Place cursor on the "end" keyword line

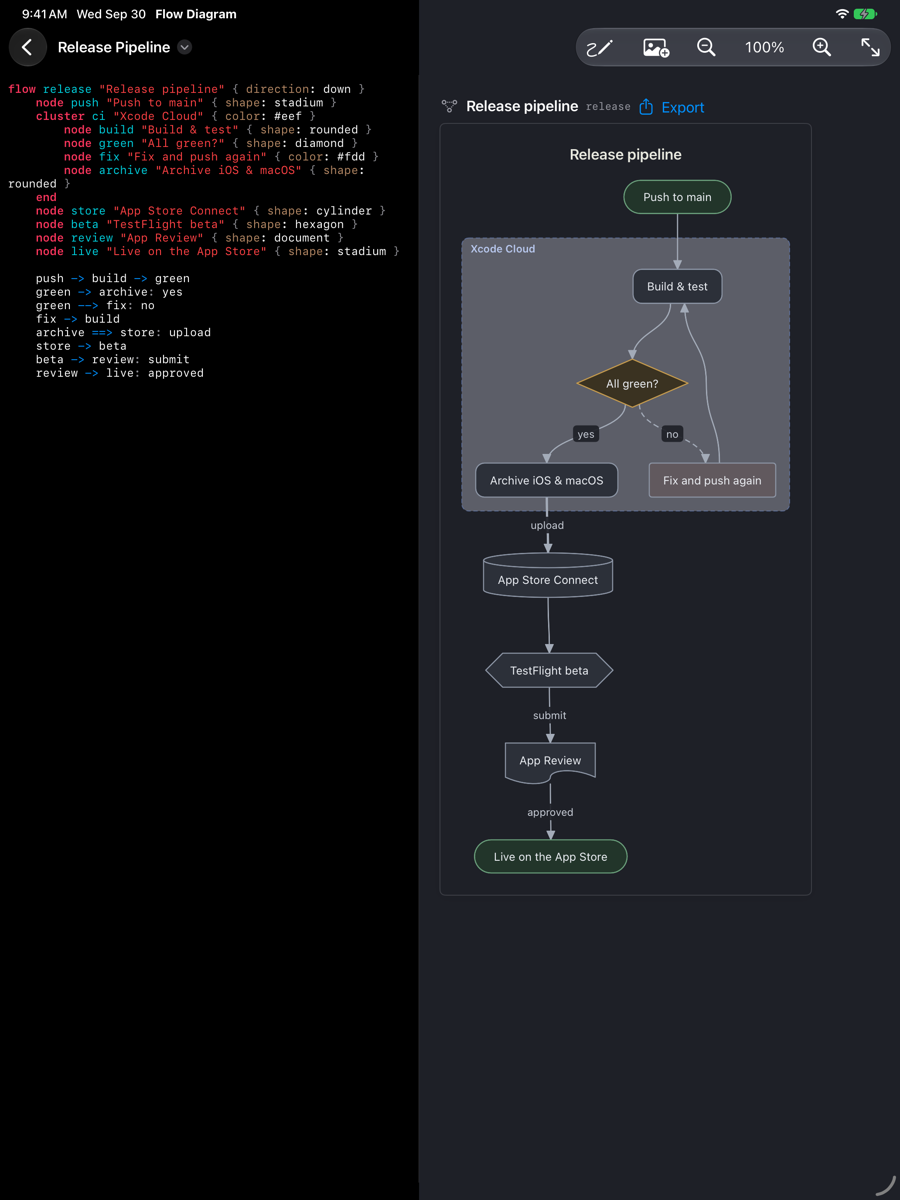tap(46, 197)
